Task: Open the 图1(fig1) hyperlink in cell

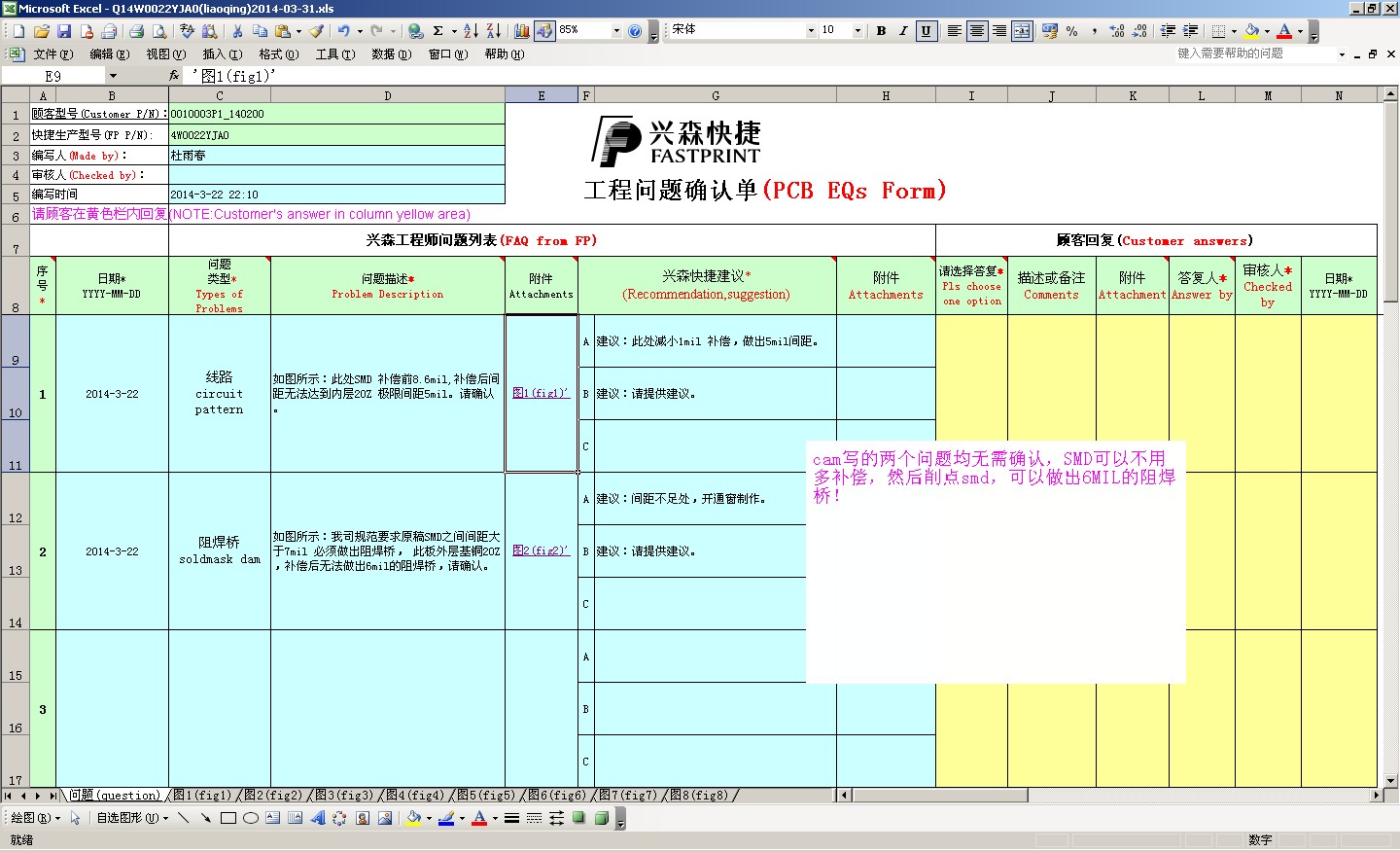Action: pyautogui.click(x=541, y=393)
